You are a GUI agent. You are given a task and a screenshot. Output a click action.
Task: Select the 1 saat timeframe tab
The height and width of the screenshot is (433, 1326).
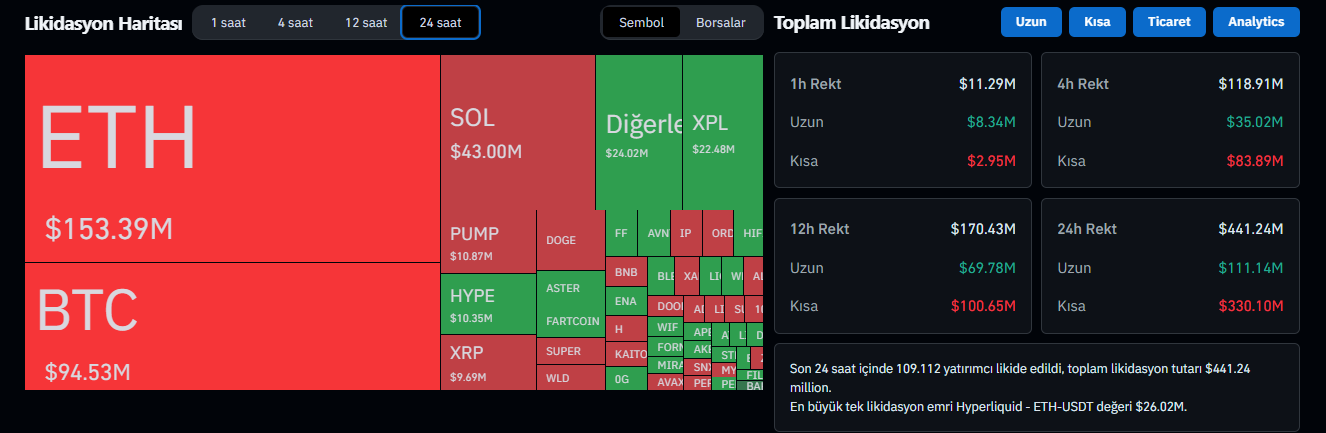point(228,22)
